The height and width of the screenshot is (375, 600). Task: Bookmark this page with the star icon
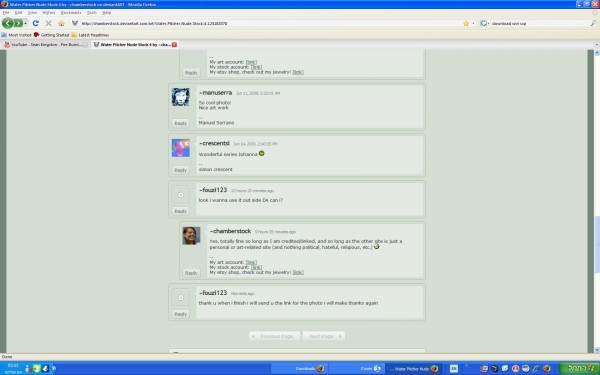click(466, 23)
